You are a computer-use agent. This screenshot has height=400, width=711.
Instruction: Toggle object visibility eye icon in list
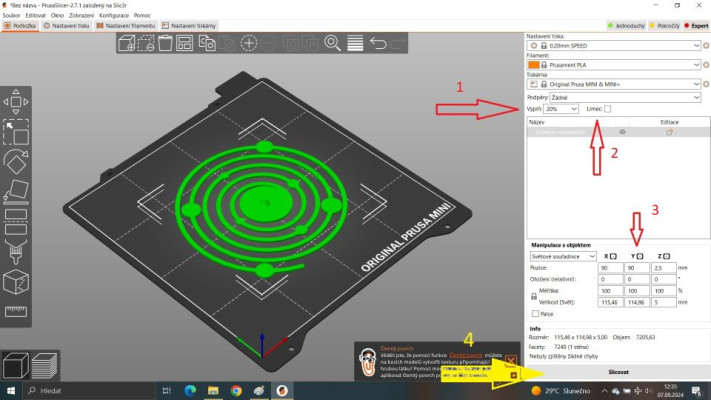pyautogui.click(x=622, y=132)
